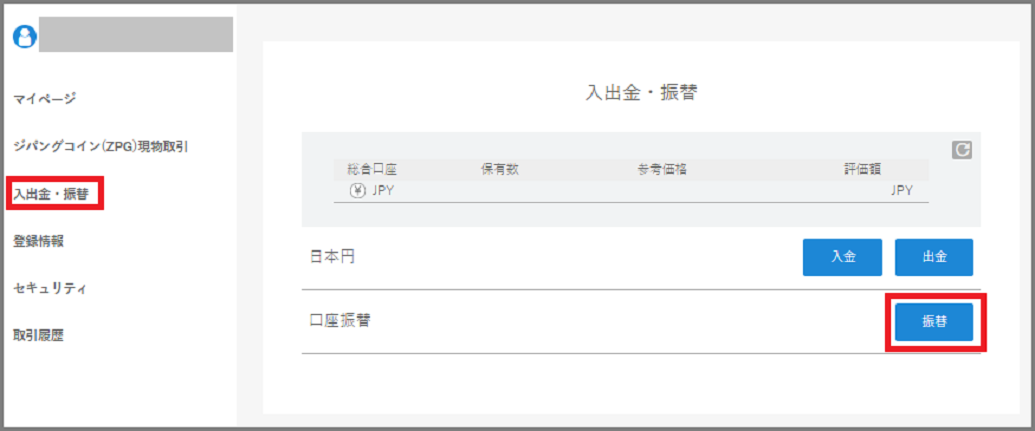This screenshot has width=1035, height=431.
Task: Open マイページ in the sidebar
Action: [x=45, y=99]
